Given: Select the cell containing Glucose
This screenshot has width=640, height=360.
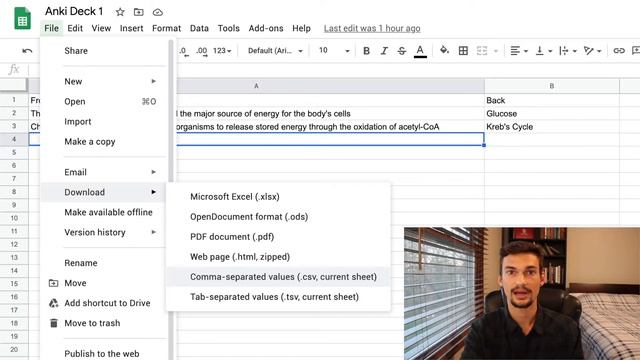Looking at the screenshot, I should click(x=552, y=113).
